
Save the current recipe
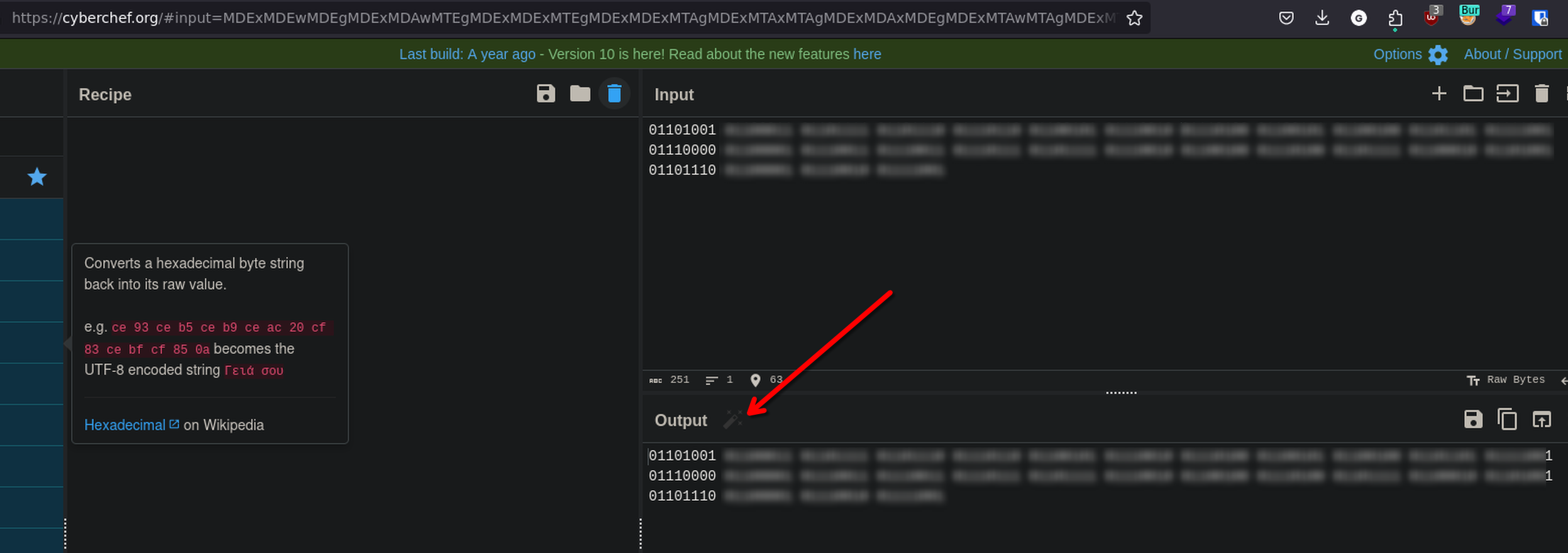click(546, 94)
